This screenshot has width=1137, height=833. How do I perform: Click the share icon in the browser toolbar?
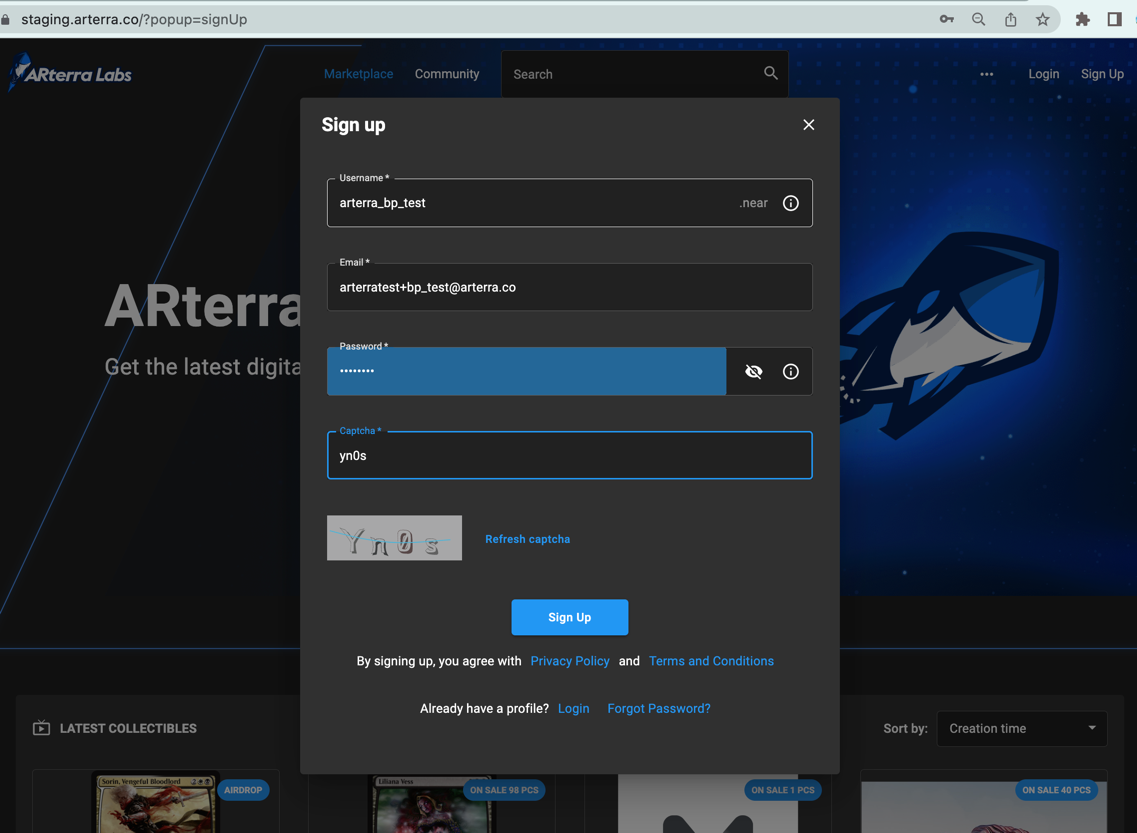[x=1010, y=18]
